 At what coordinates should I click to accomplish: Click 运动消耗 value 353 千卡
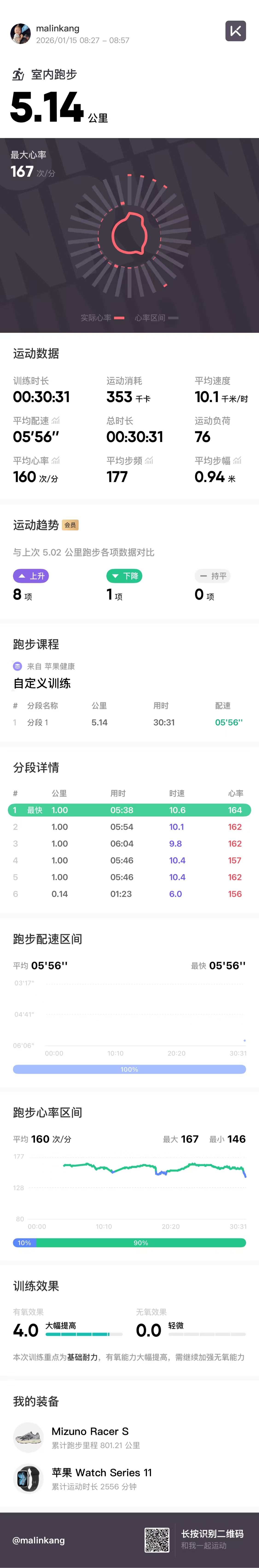click(x=128, y=397)
